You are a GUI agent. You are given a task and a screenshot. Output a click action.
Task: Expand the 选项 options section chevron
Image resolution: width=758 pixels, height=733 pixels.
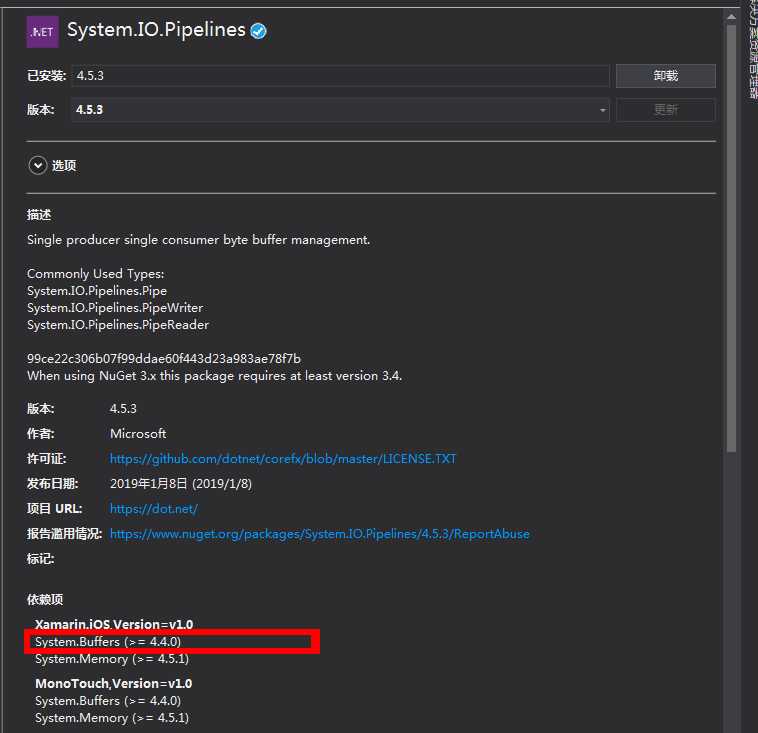(38, 165)
